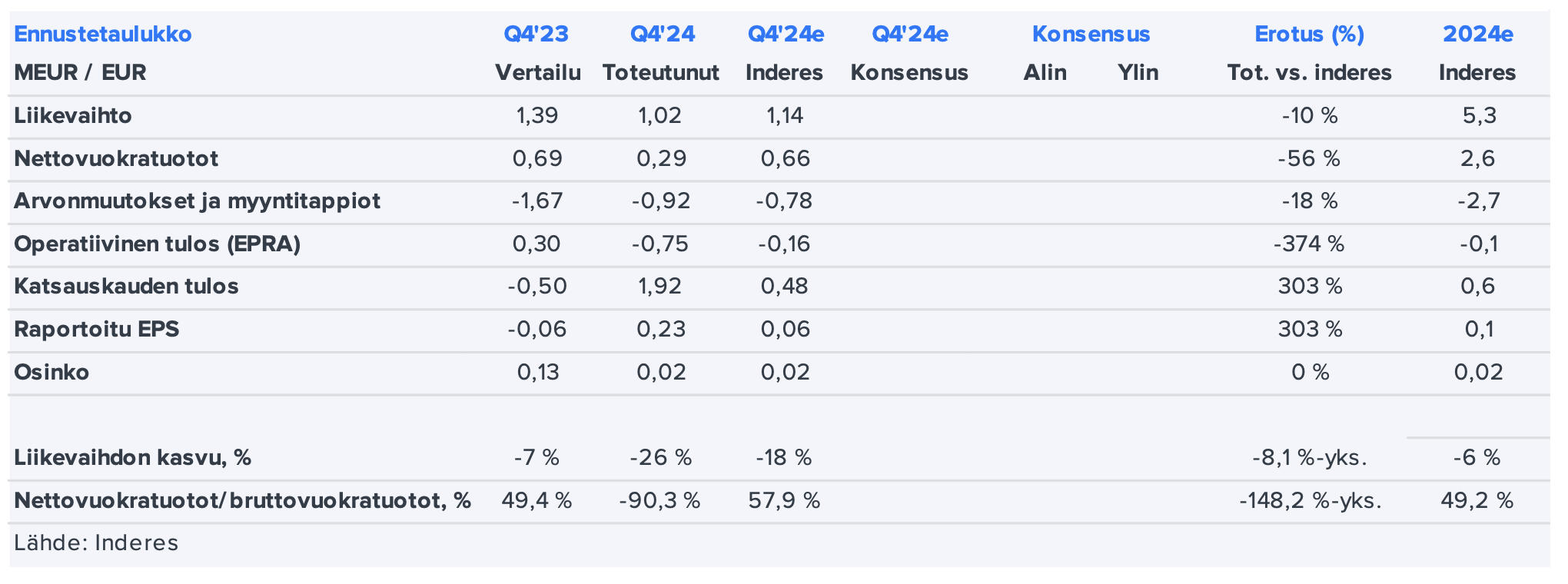Select the -90,3 % cell
The width and height of the screenshot is (1568, 584).
[659, 501]
